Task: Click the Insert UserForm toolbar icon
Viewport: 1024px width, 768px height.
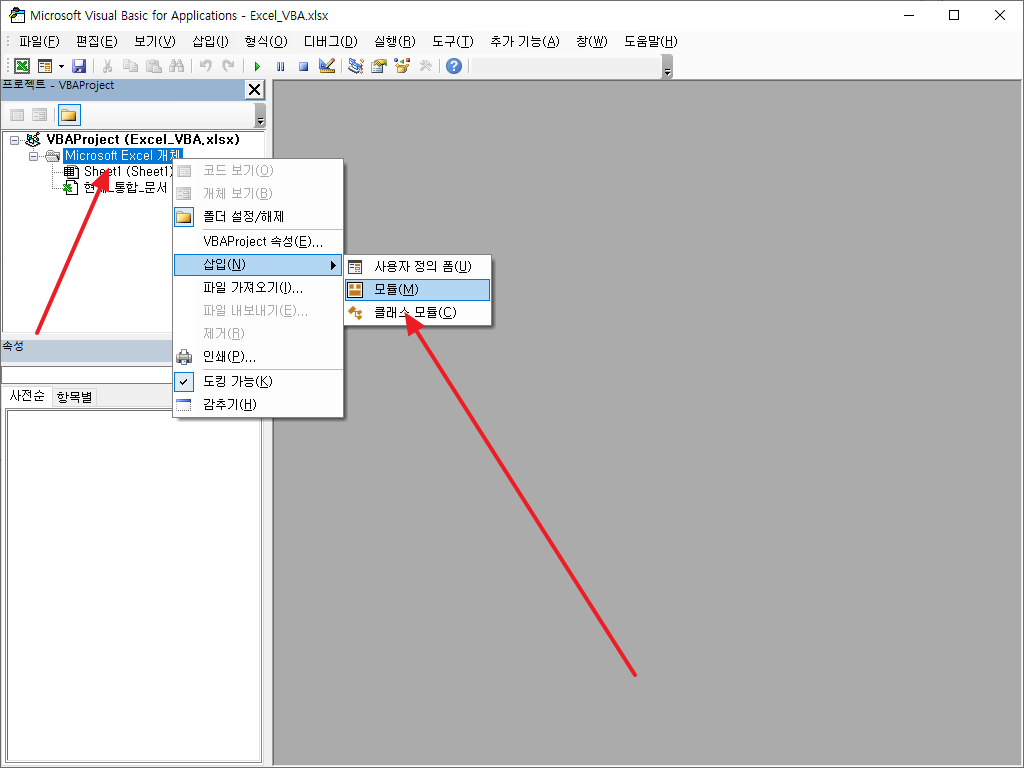Action: tap(45, 66)
